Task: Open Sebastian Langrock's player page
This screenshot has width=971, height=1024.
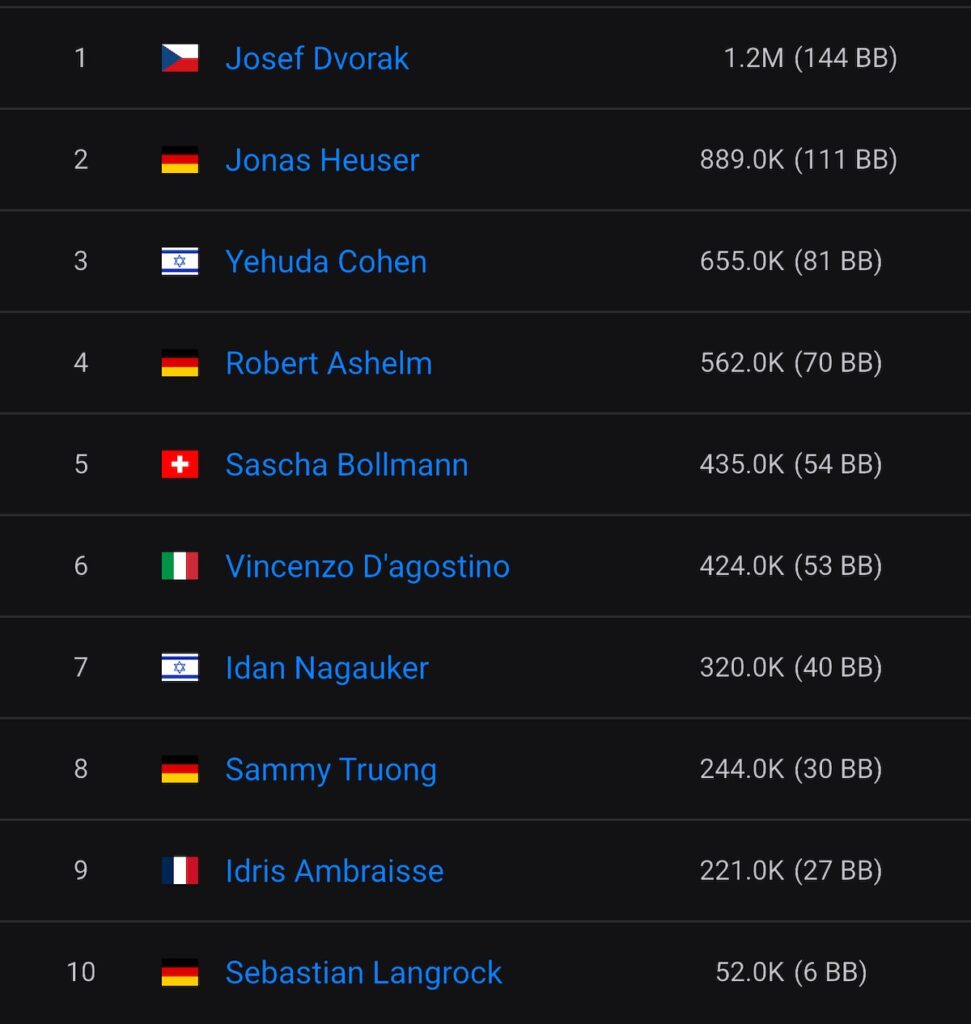Action: pyautogui.click(x=364, y=973)
